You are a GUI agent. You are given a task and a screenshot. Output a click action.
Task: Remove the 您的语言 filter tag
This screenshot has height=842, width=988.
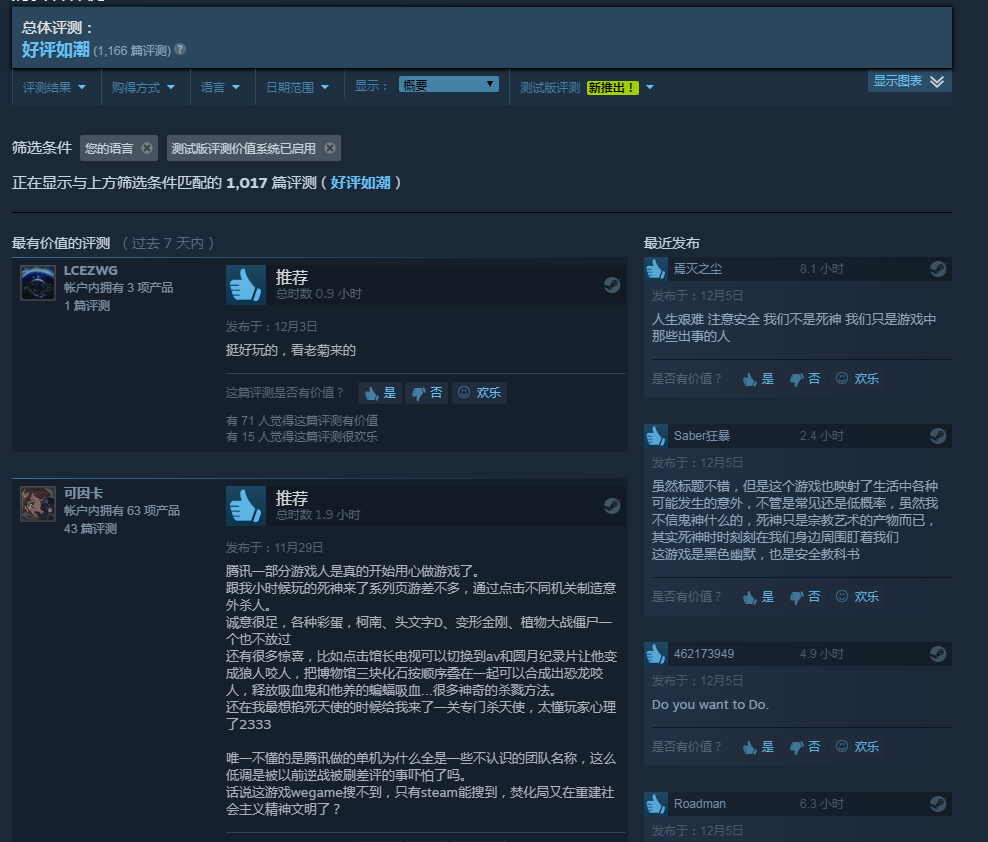click(147, 148)
